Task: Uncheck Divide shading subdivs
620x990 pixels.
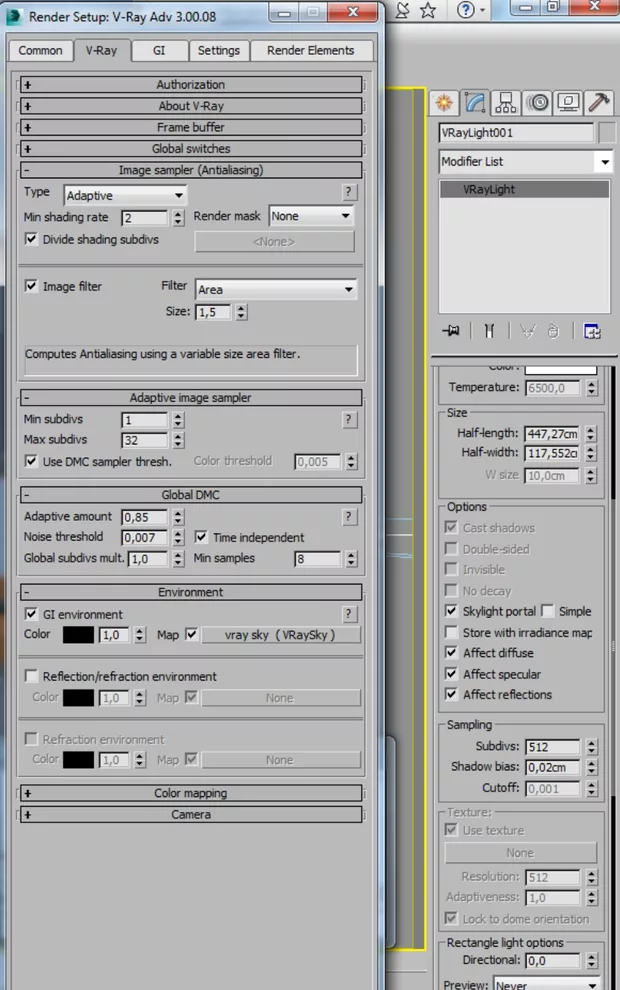Action: pos(31,239)
